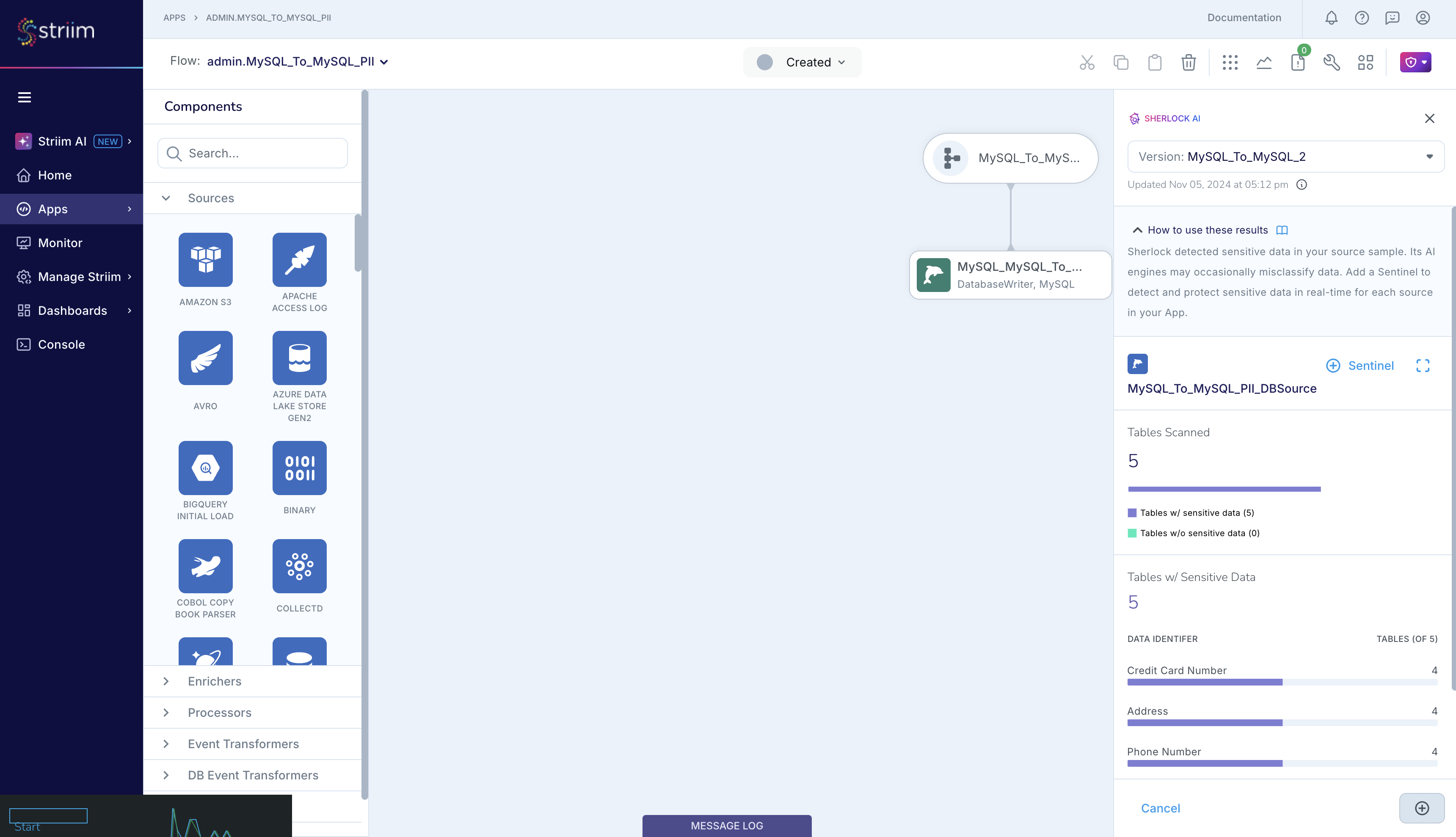Select the Avro source component
The width and height of the screenshot is (1456, 837).
point(204,358)
